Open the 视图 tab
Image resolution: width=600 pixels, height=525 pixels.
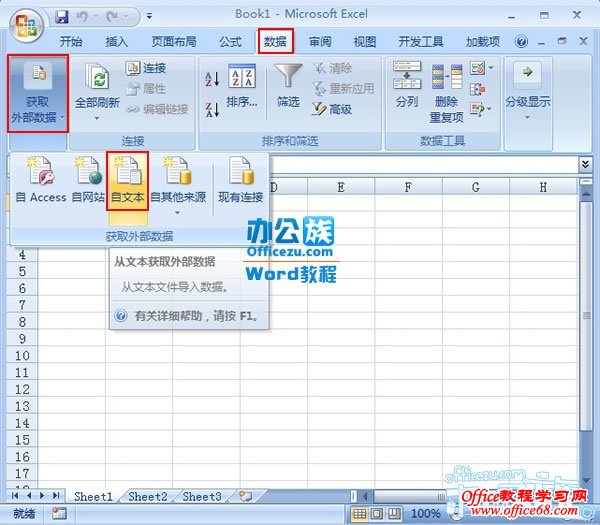coord(365,42)
